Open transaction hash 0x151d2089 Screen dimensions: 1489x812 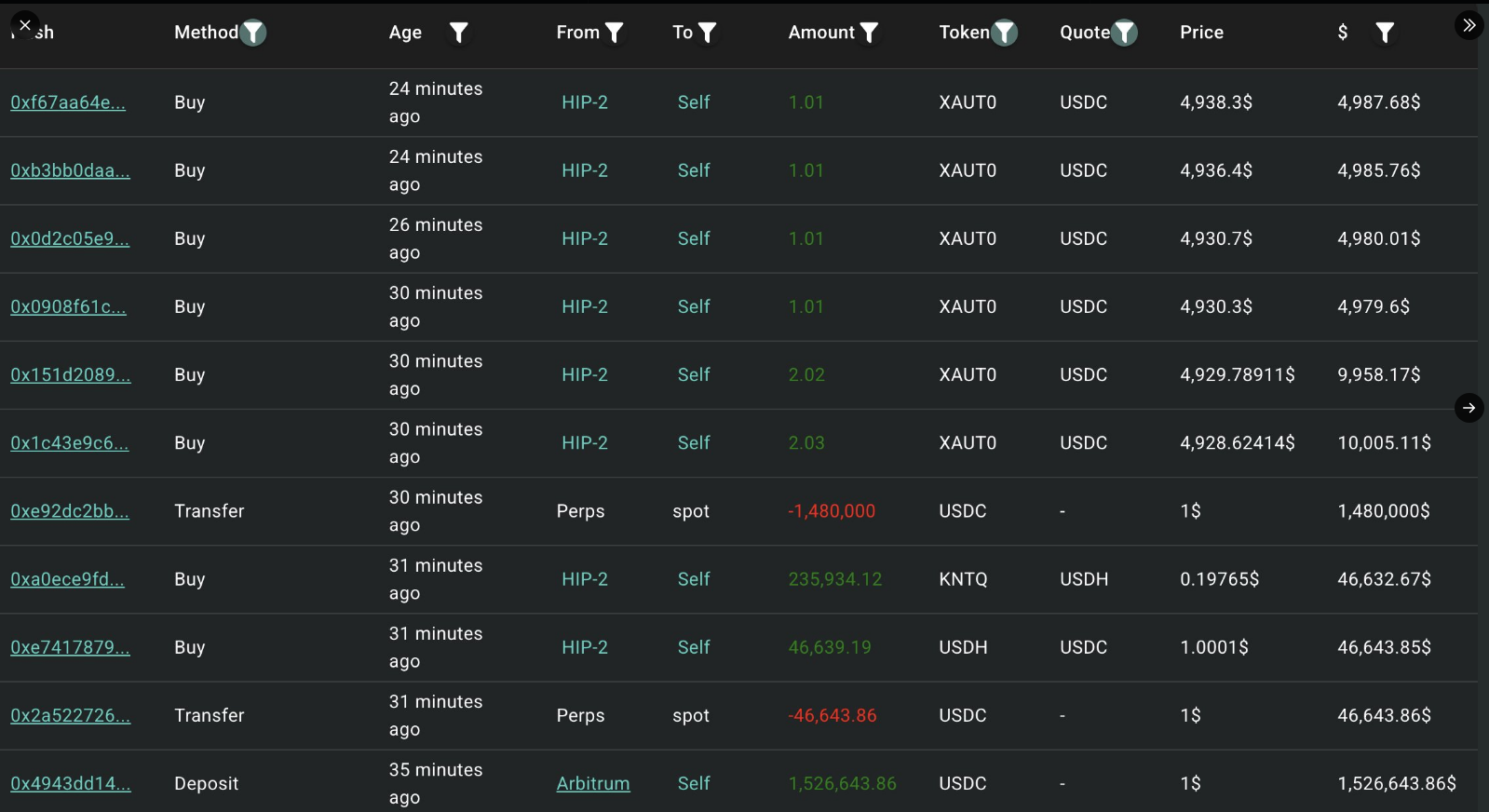click(71, 375)
